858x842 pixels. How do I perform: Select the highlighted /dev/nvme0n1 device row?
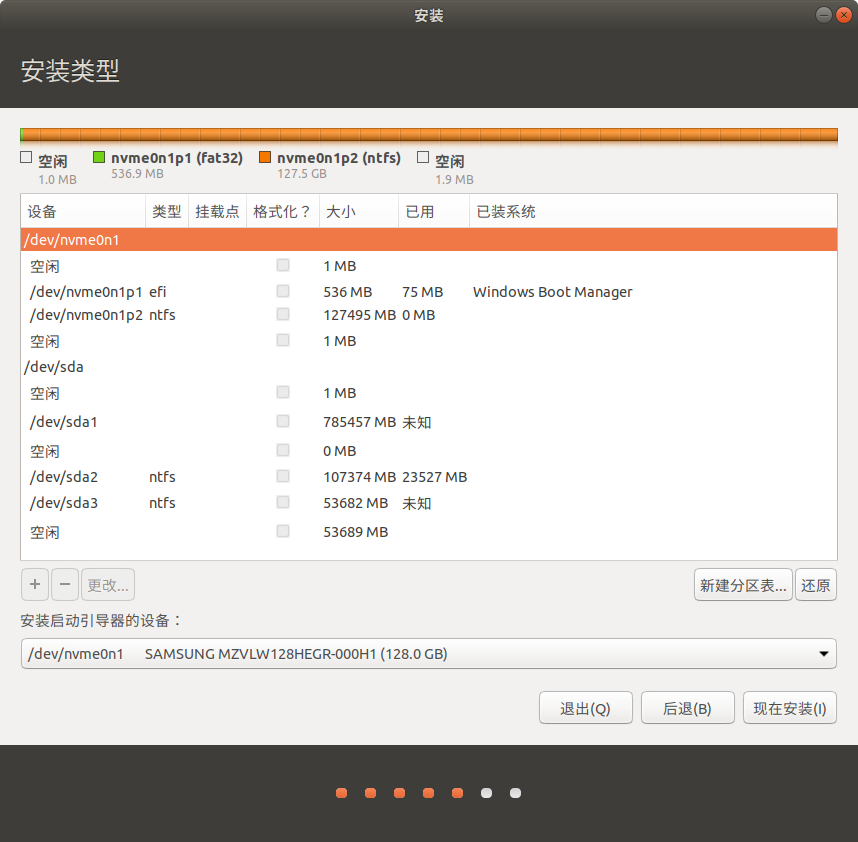point(428,240)
